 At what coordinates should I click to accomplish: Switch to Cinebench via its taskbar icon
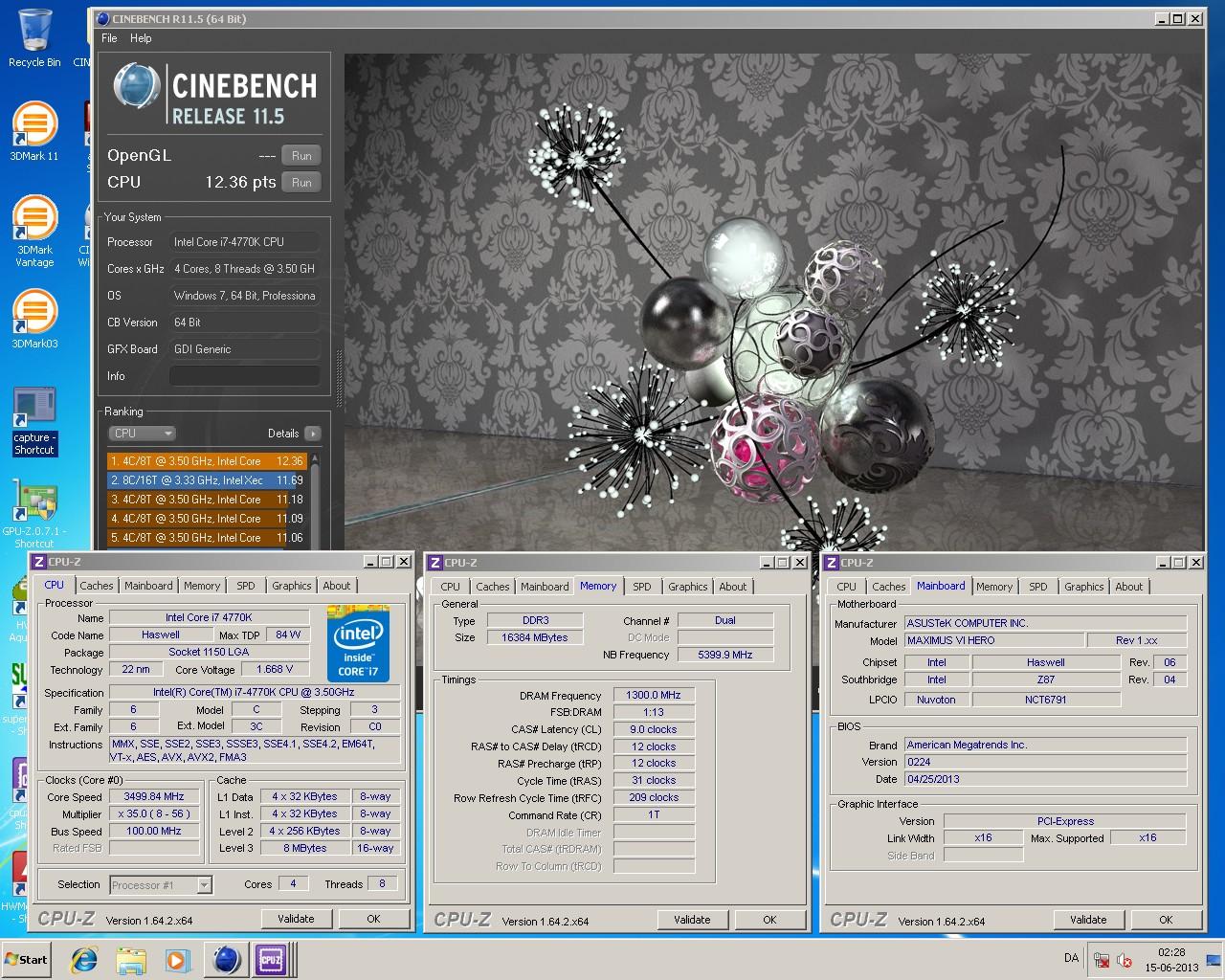coord(226,960)
